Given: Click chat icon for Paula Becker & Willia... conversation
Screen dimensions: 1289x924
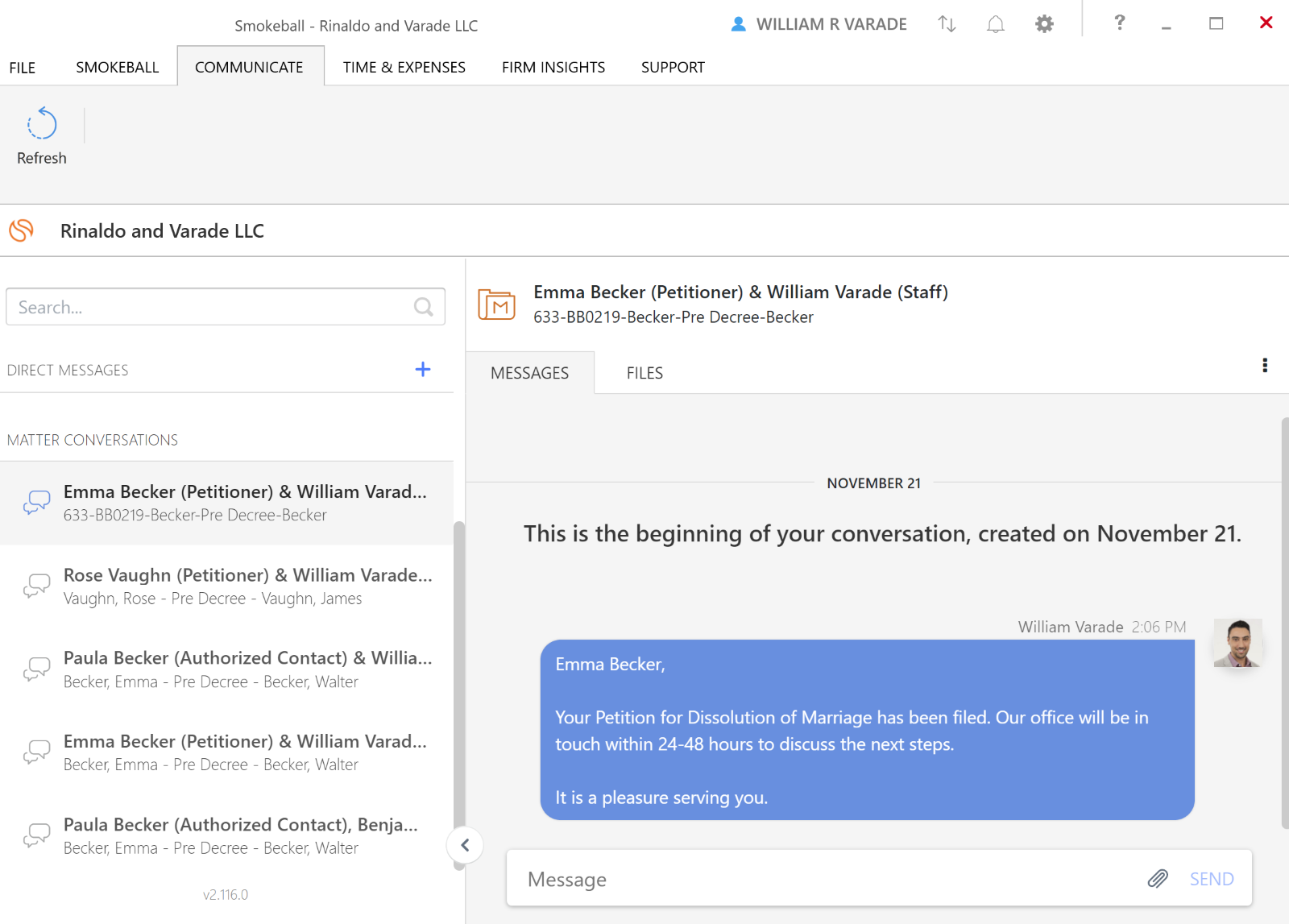Looking at the screenshot, I should tap(36, 669).
